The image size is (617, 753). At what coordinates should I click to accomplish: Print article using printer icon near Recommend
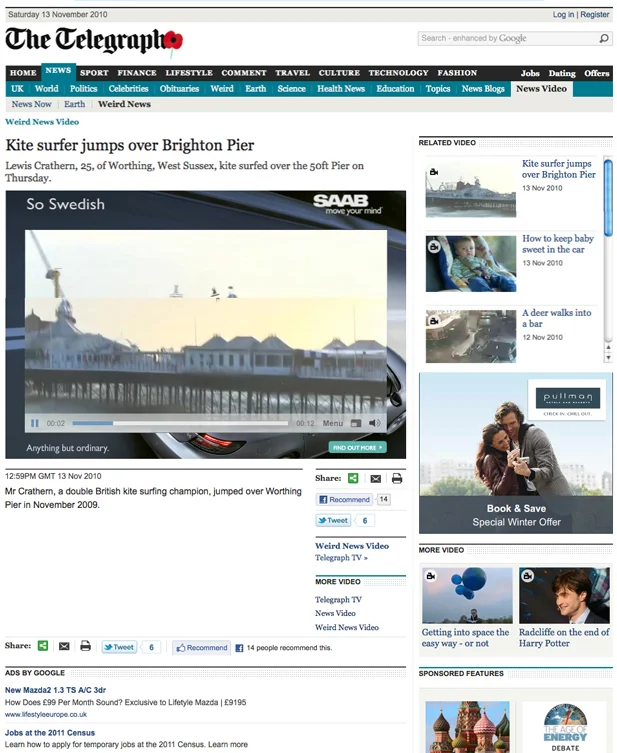coord(397,478)
